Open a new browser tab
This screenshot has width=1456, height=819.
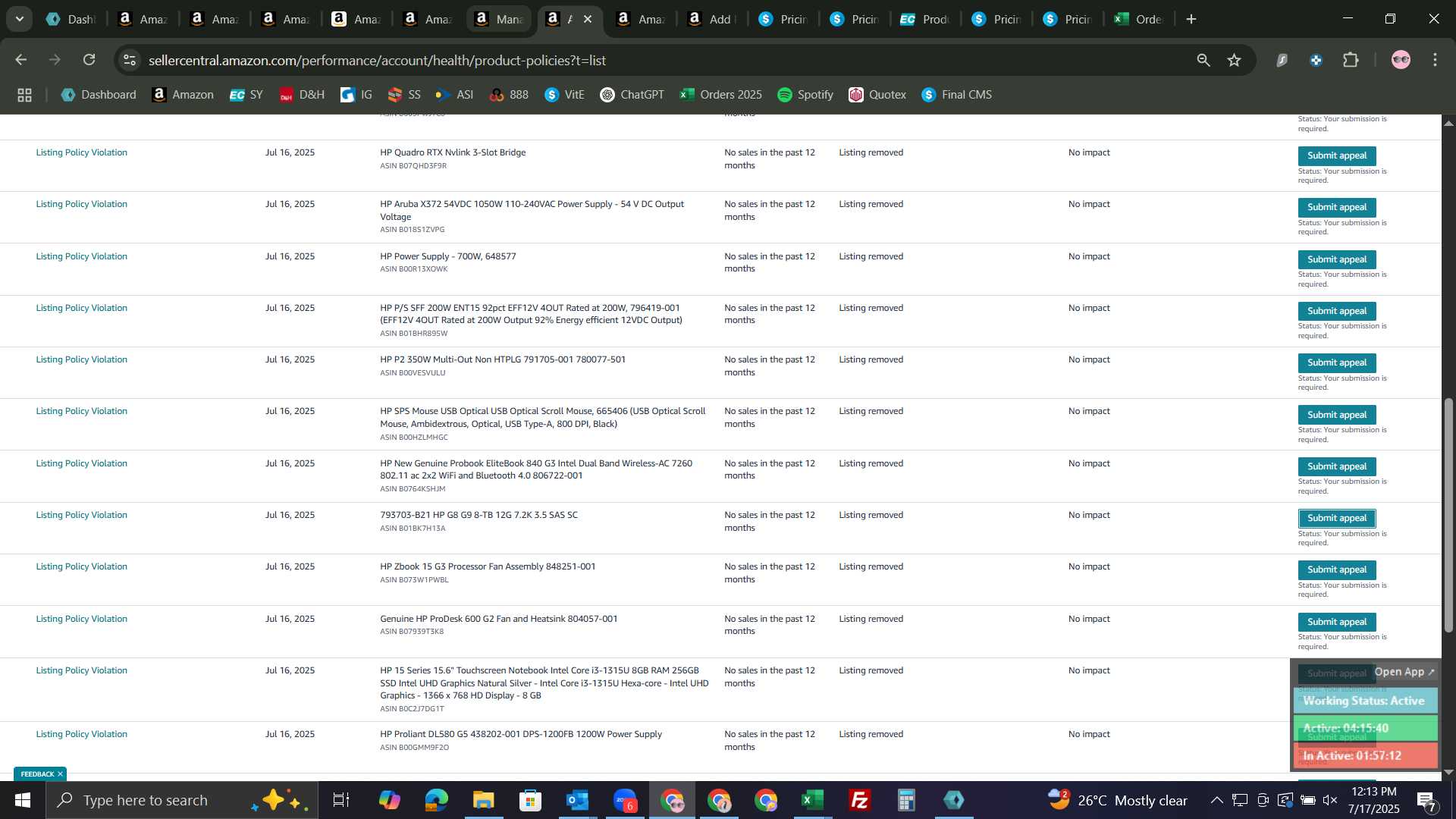click(1191, 19)
